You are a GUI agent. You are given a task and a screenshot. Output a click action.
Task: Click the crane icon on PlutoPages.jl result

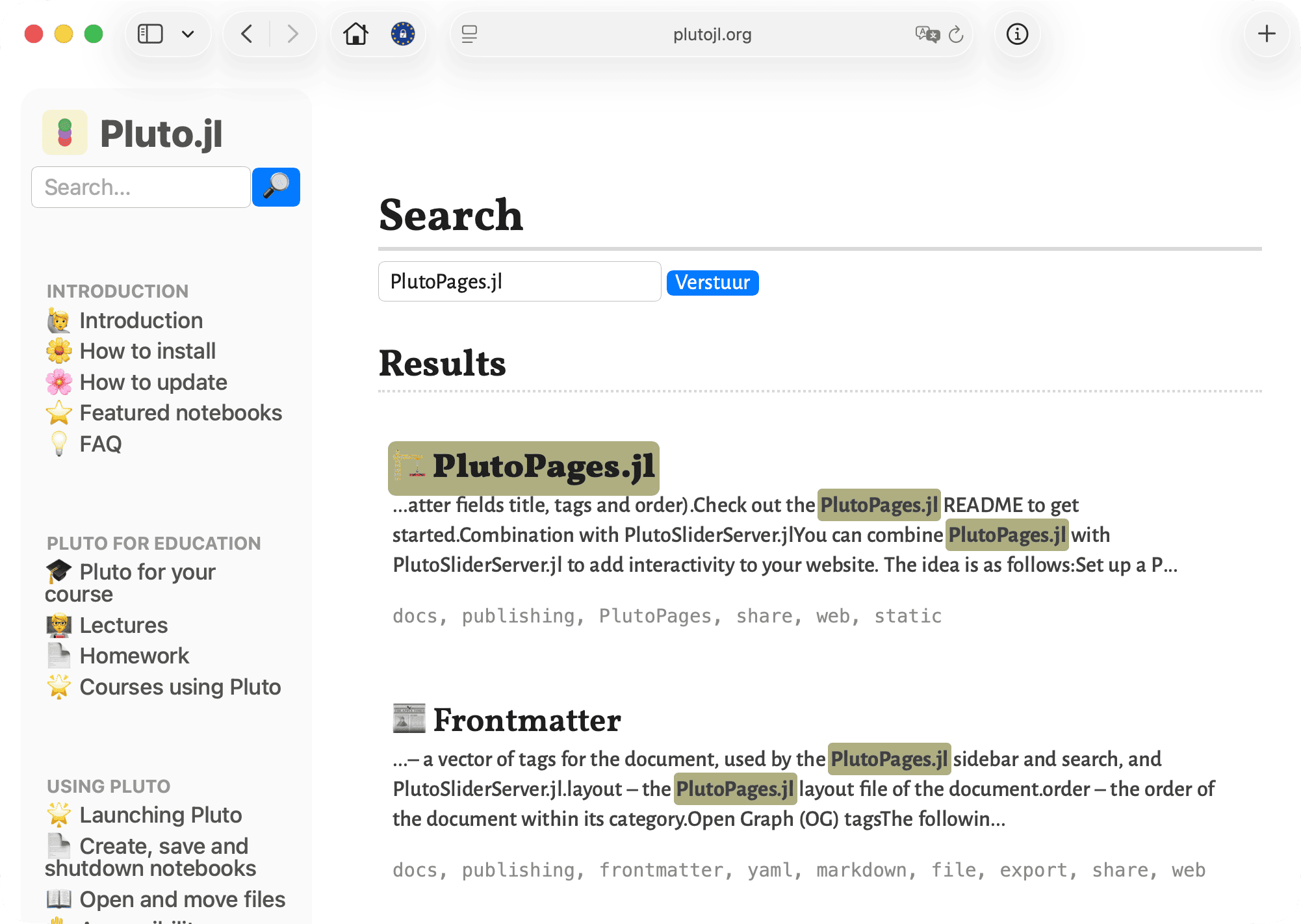pos(409,467)
